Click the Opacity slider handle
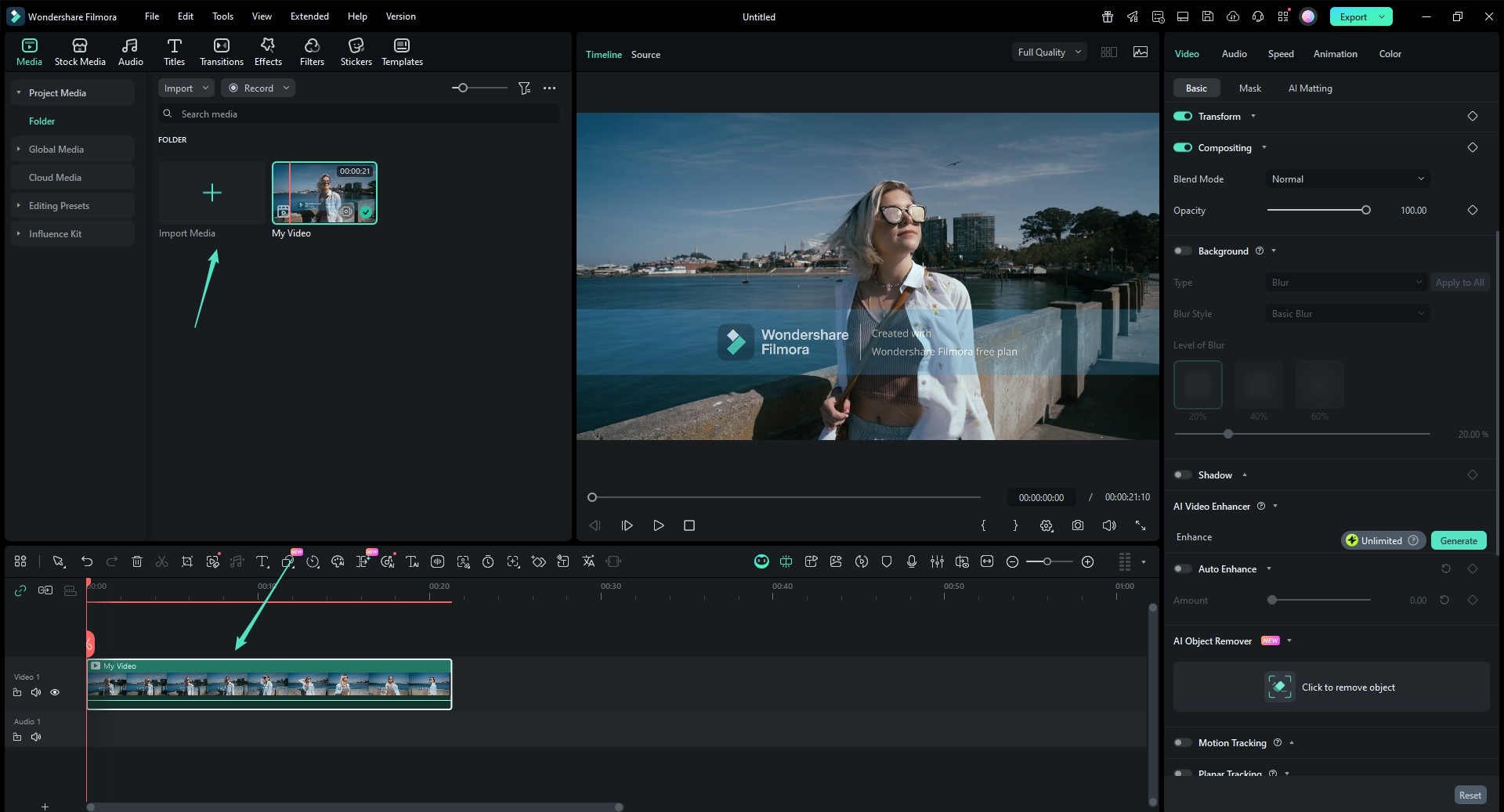The image size is (1504, 812). [1366, 211]
